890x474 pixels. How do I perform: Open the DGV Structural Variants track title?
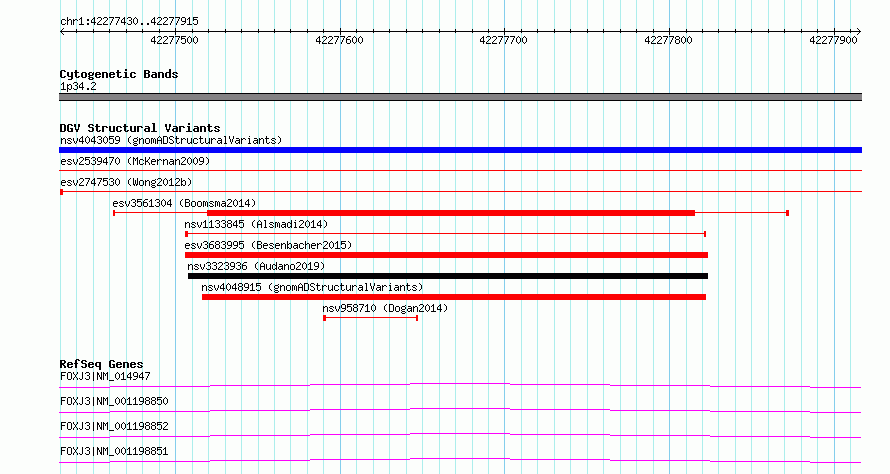(140, 128)
